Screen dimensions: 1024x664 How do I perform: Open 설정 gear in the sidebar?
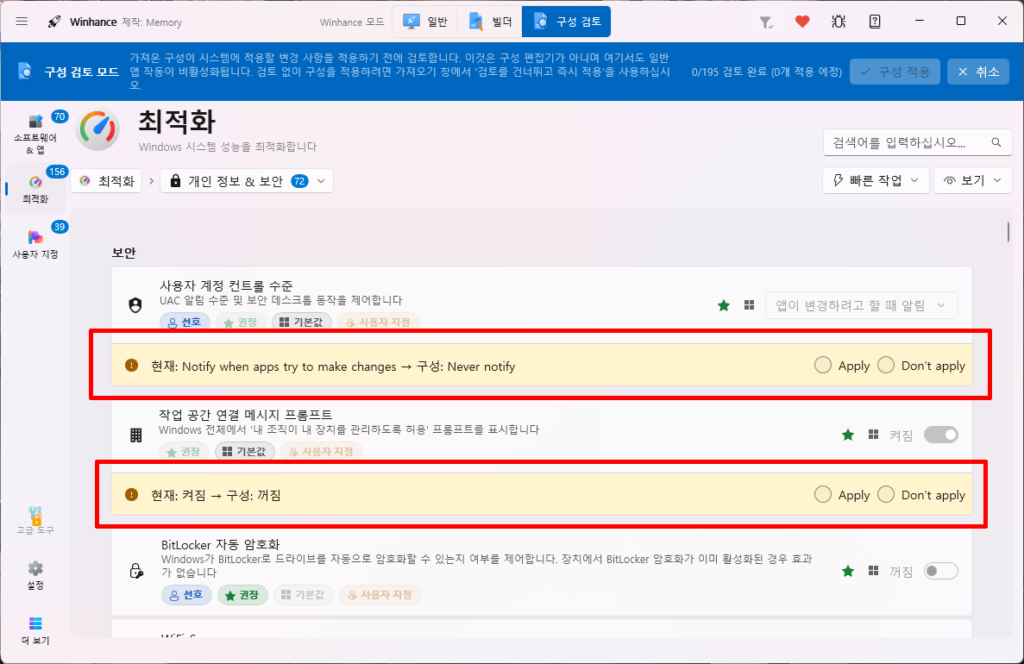pyautogui.click(x=35, y=575)
